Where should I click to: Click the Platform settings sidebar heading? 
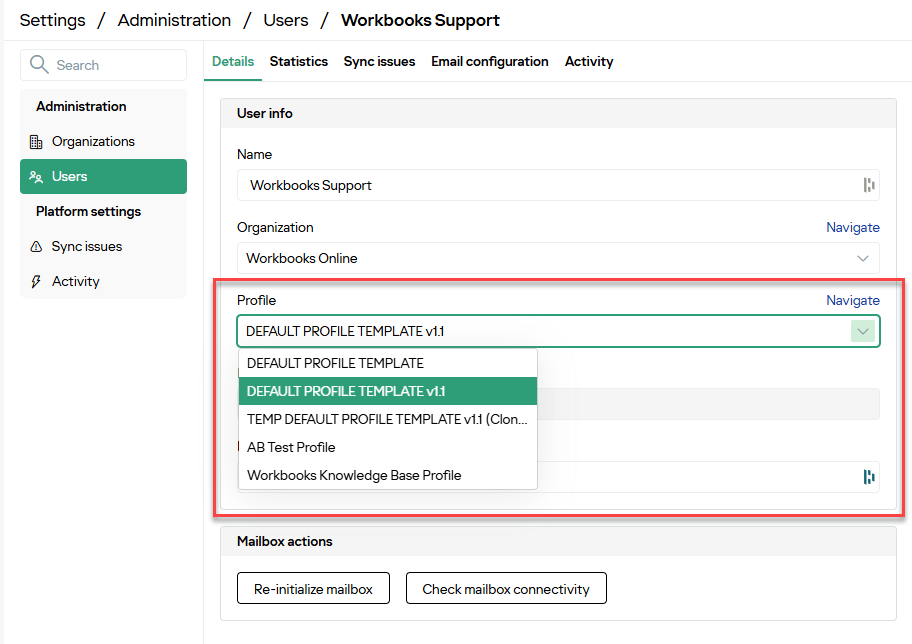88,212
